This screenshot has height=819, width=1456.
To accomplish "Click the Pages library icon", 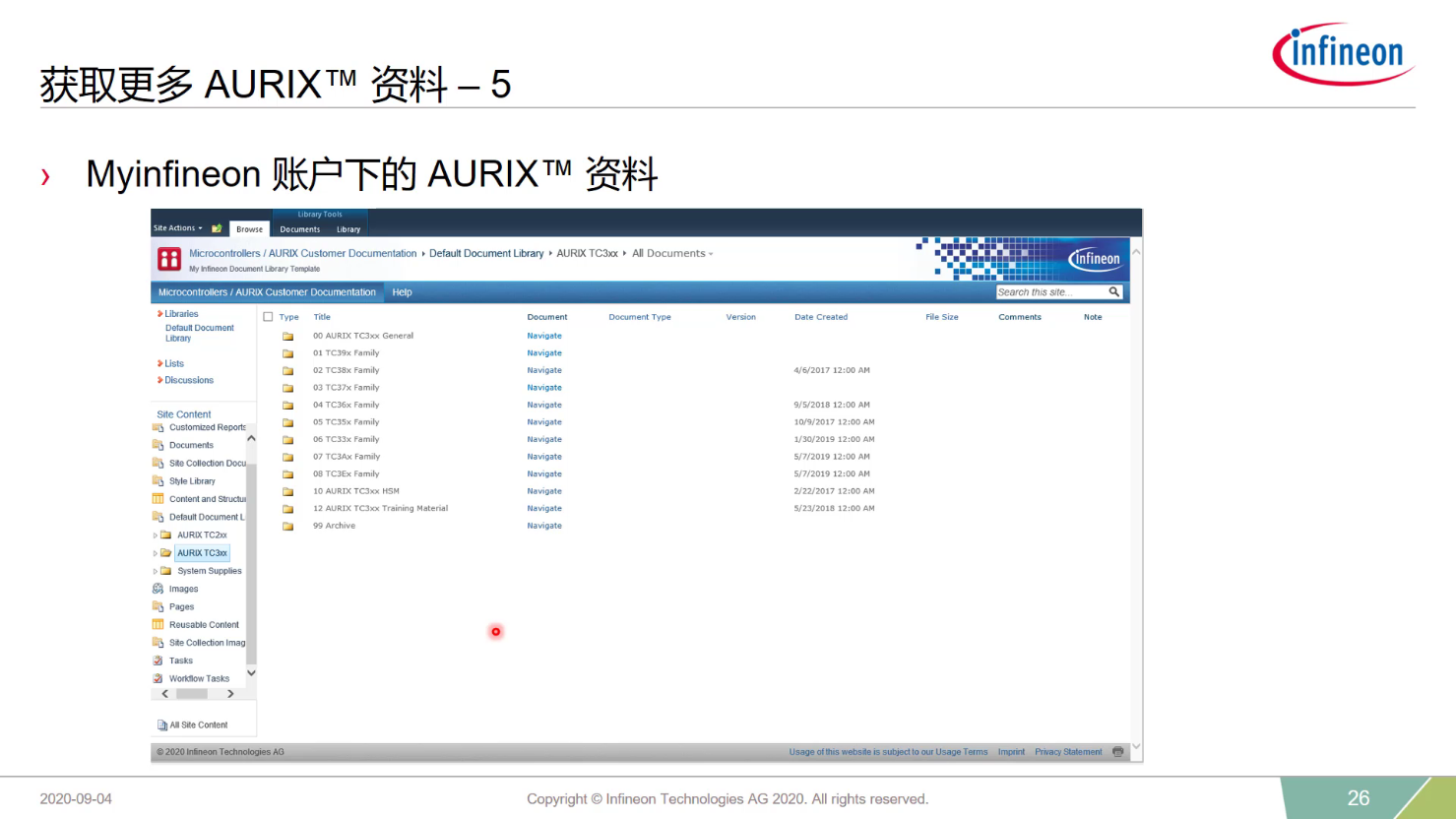I will [x=158, y=606].
